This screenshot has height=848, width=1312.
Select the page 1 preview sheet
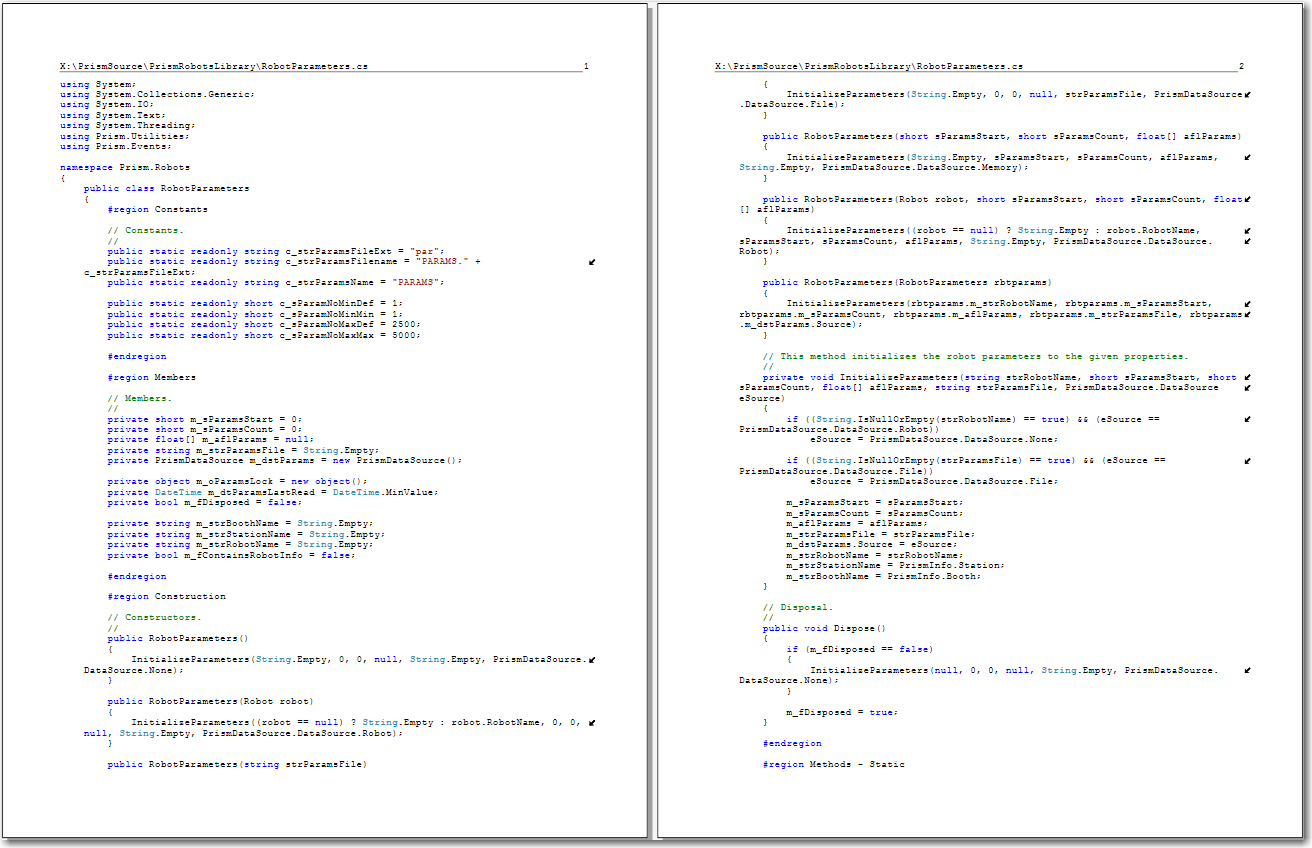pyautogui.click(x=325, y=420)
